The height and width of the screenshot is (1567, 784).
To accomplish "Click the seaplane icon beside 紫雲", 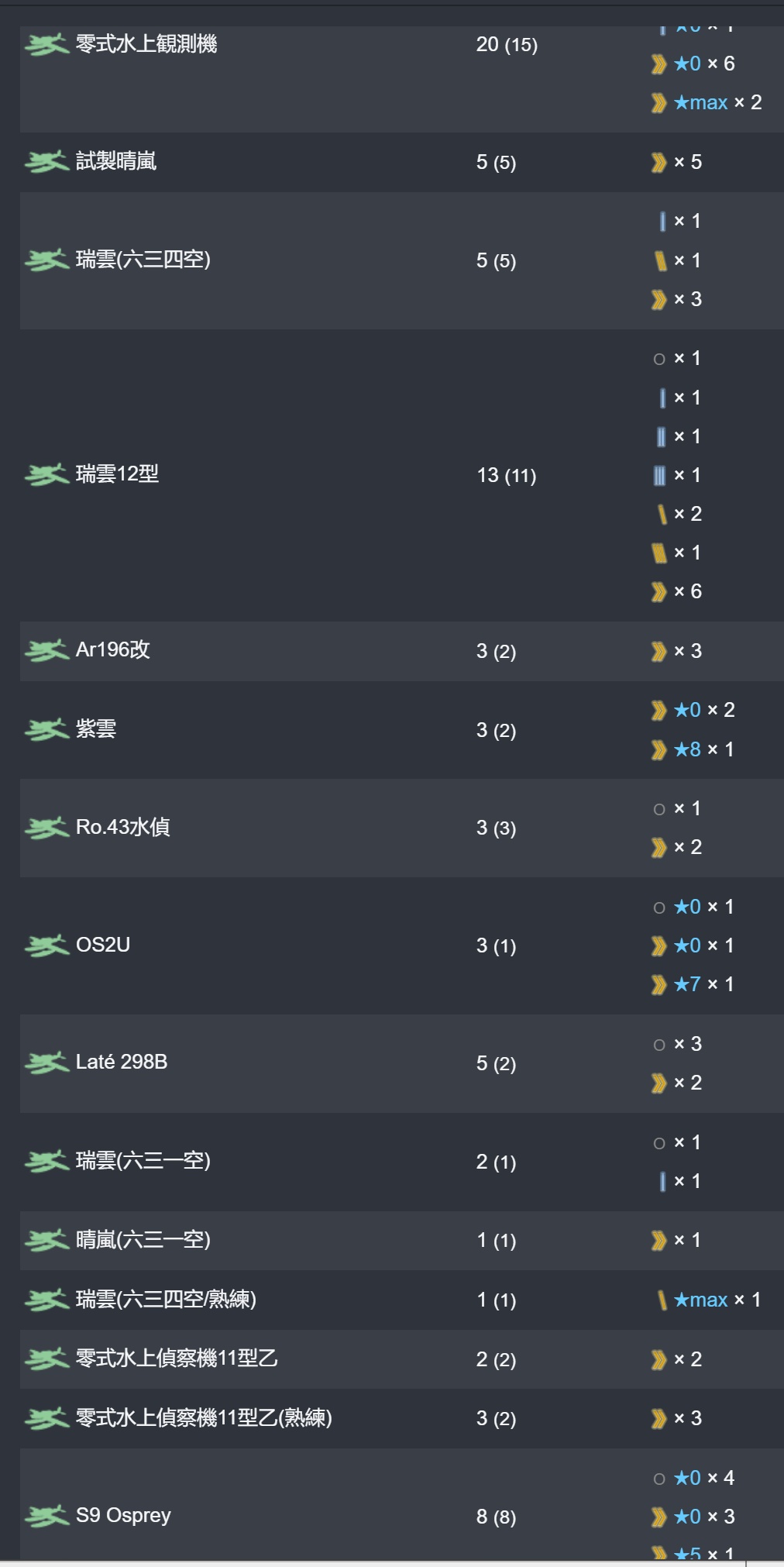I will (x=46, y=729).
